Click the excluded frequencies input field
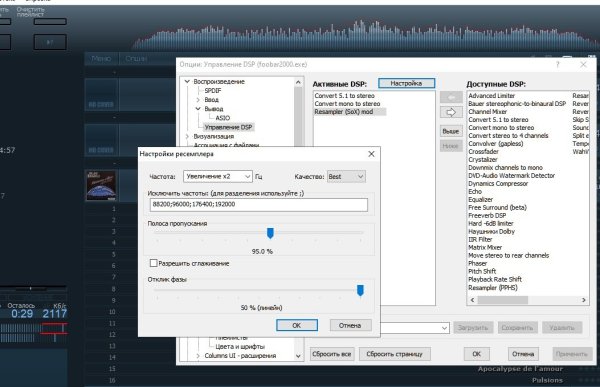600x387 pixels. 259,204
